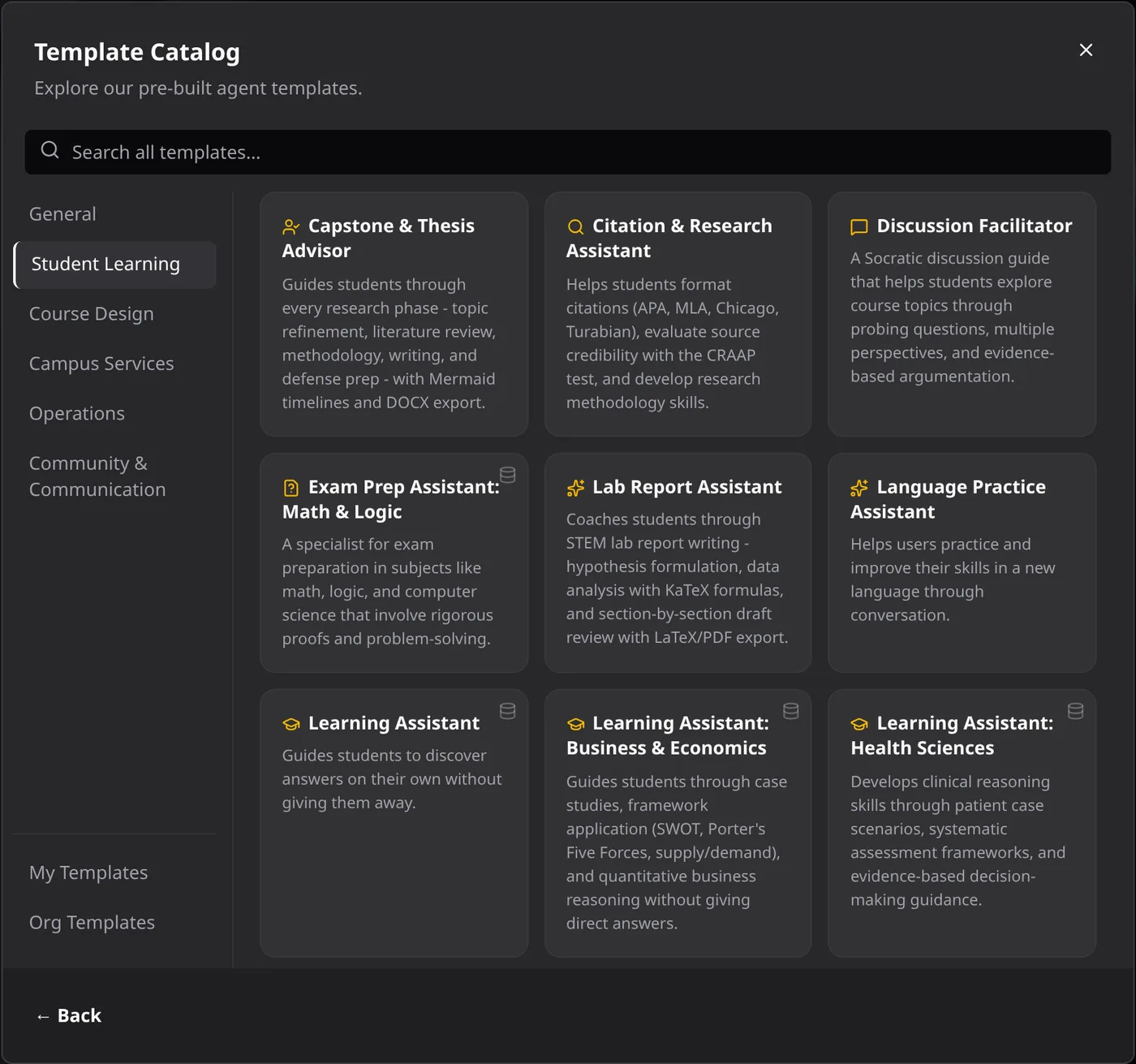This screenshot has height=1064, width=1136.
Task: Focus the Search all templates field
Action: (x=568, y=152)
